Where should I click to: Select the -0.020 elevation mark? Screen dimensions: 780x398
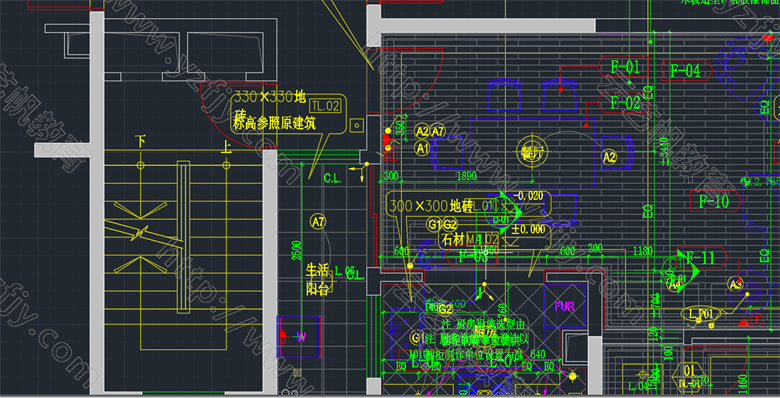click(x=529, y=196)
